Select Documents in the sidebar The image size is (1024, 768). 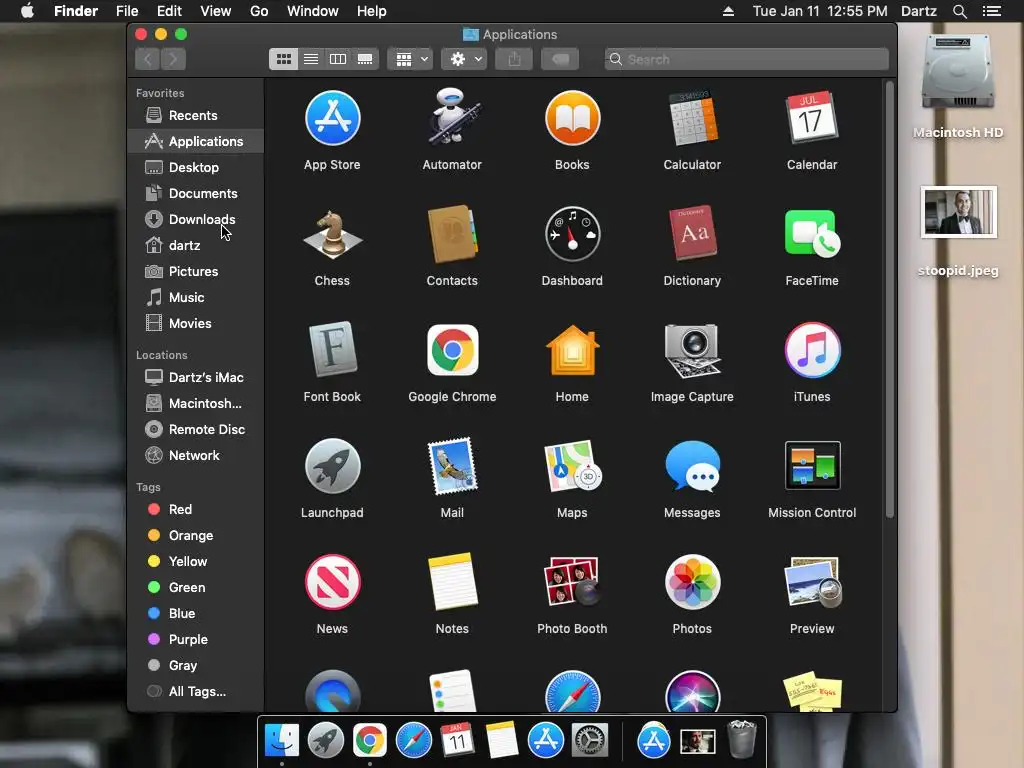(196, 193)
